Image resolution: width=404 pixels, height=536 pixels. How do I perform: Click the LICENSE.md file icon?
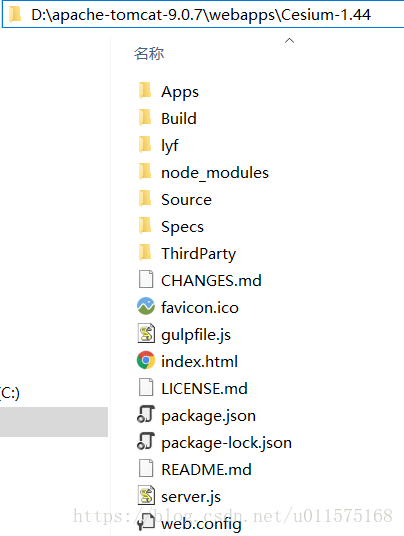coord(146,388)
